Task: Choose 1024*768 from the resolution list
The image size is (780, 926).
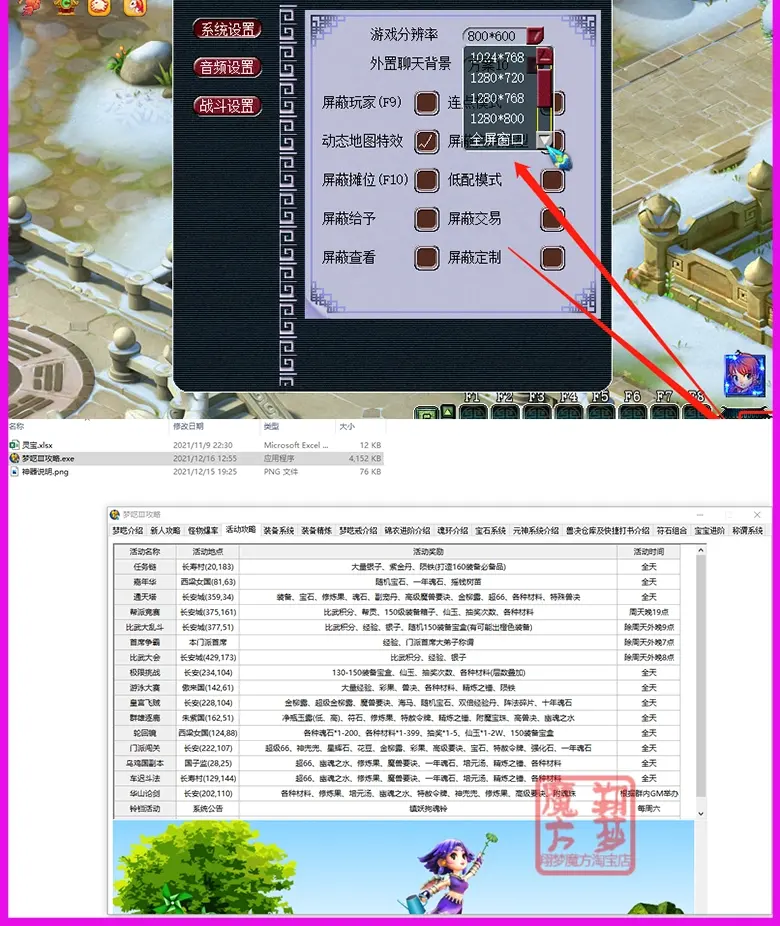Action: click(497, 57)
